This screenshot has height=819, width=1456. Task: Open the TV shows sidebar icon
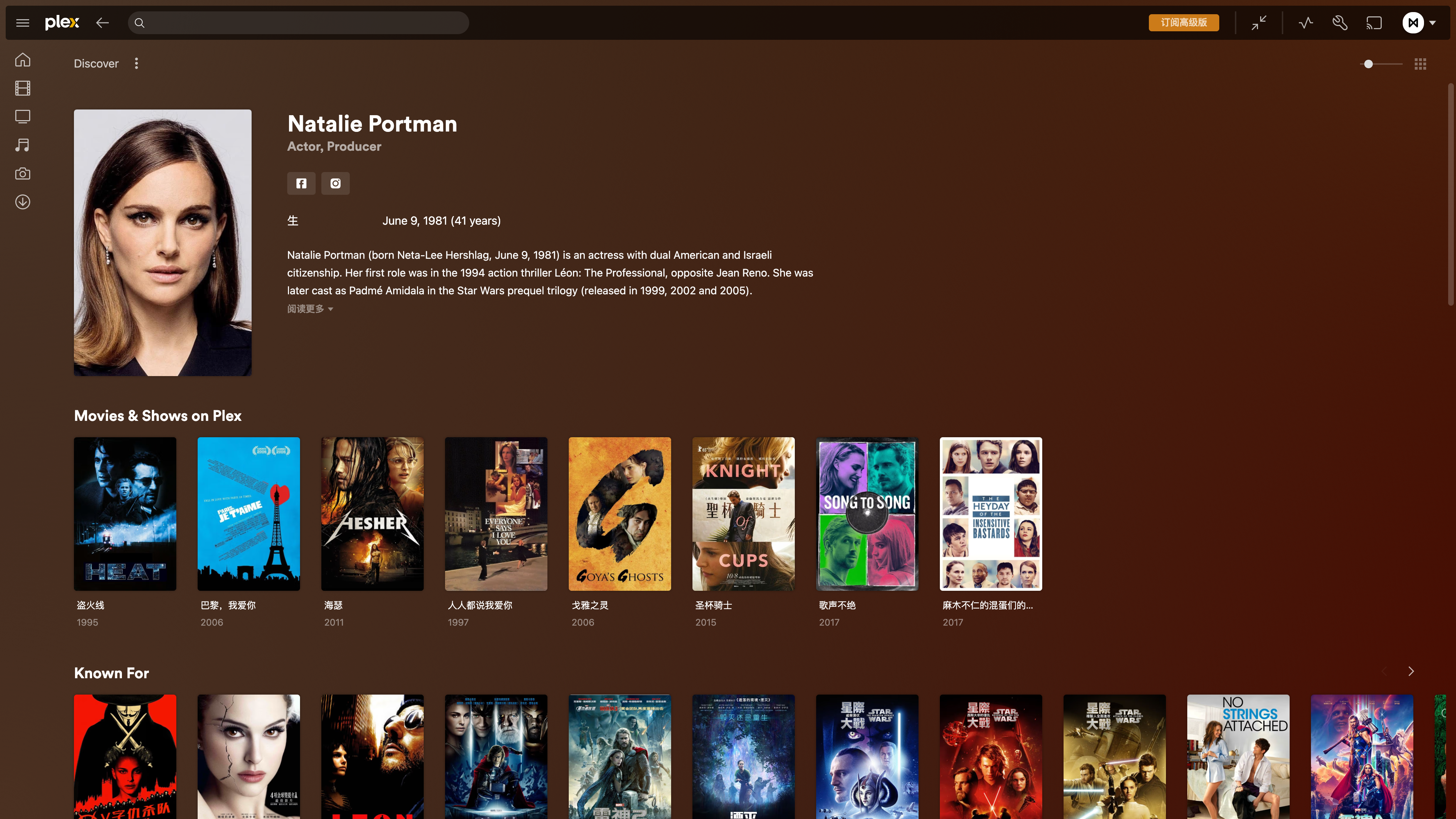coord(23,117)
